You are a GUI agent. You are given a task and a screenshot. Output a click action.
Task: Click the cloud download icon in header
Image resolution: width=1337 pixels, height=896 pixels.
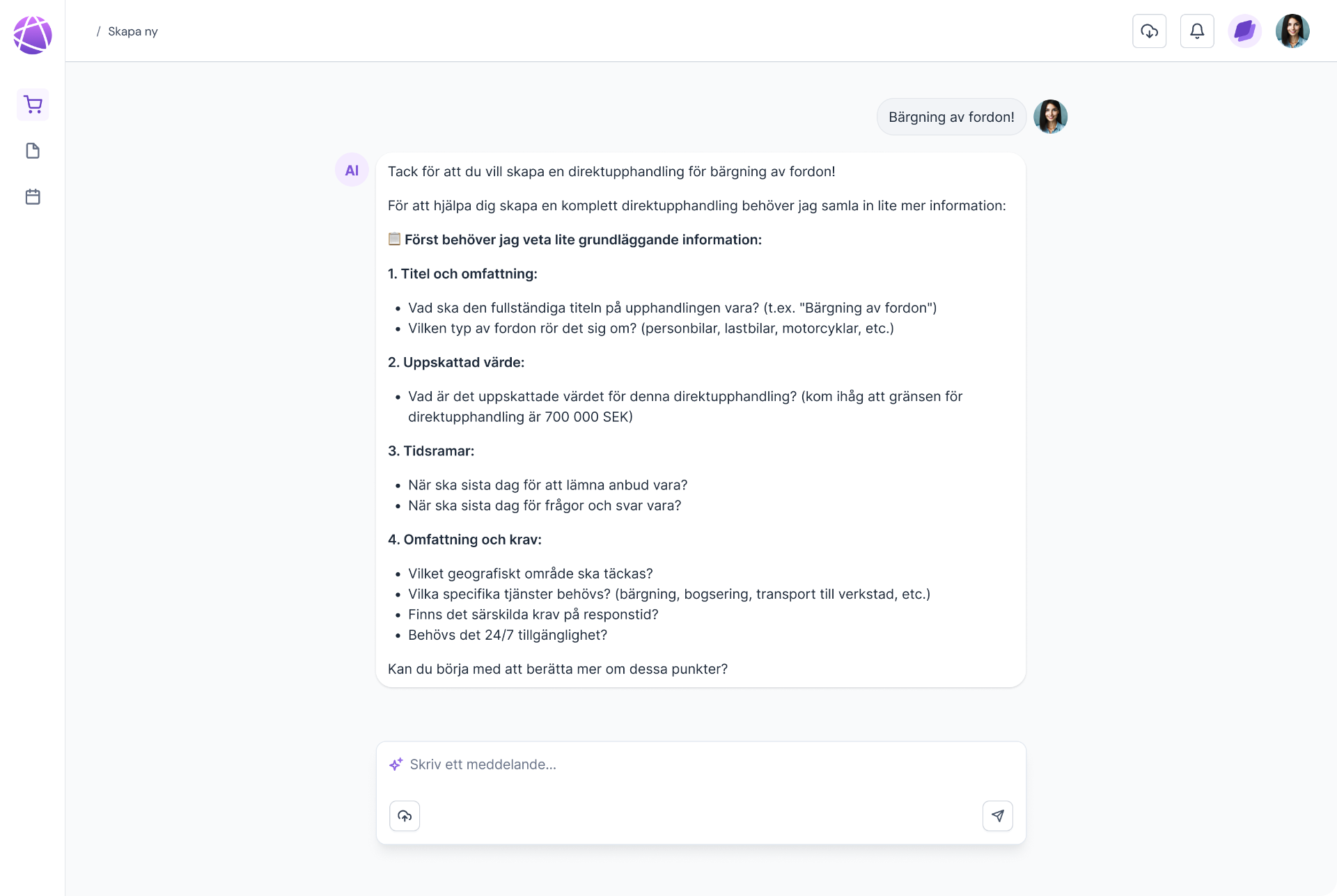tap(1149, 31)
